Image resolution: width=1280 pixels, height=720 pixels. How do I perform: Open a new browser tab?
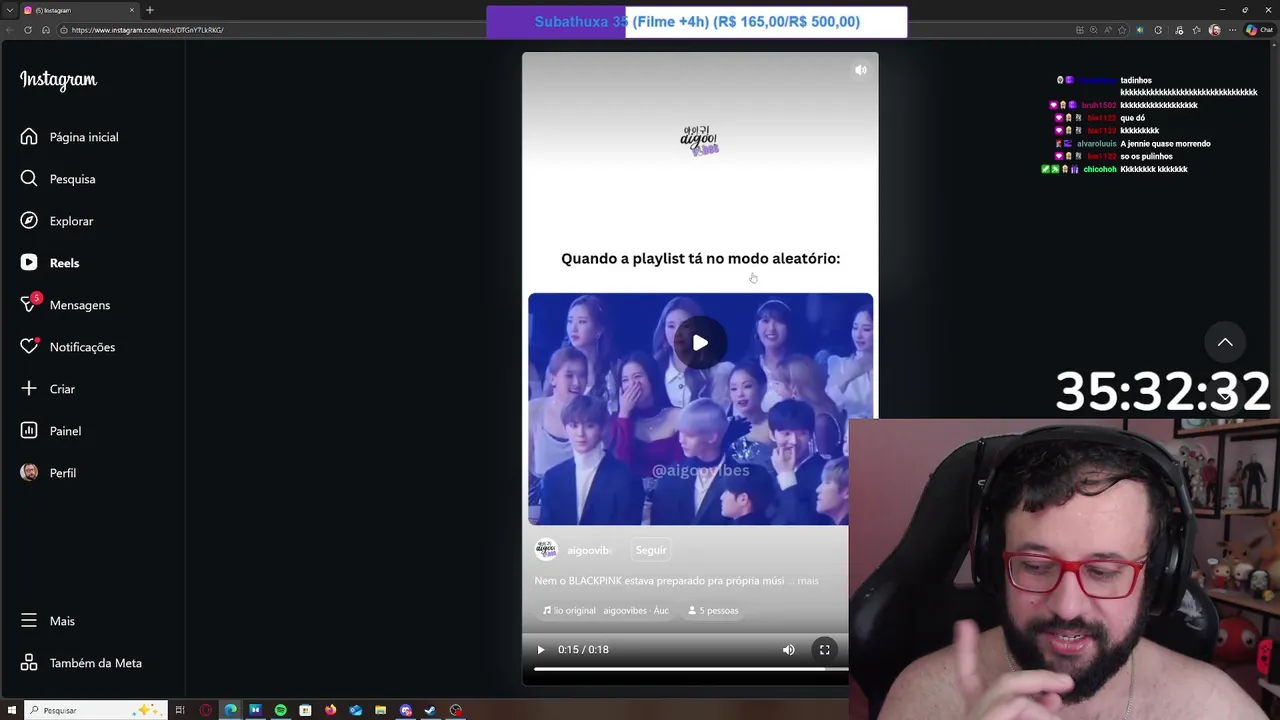[150, 10]
